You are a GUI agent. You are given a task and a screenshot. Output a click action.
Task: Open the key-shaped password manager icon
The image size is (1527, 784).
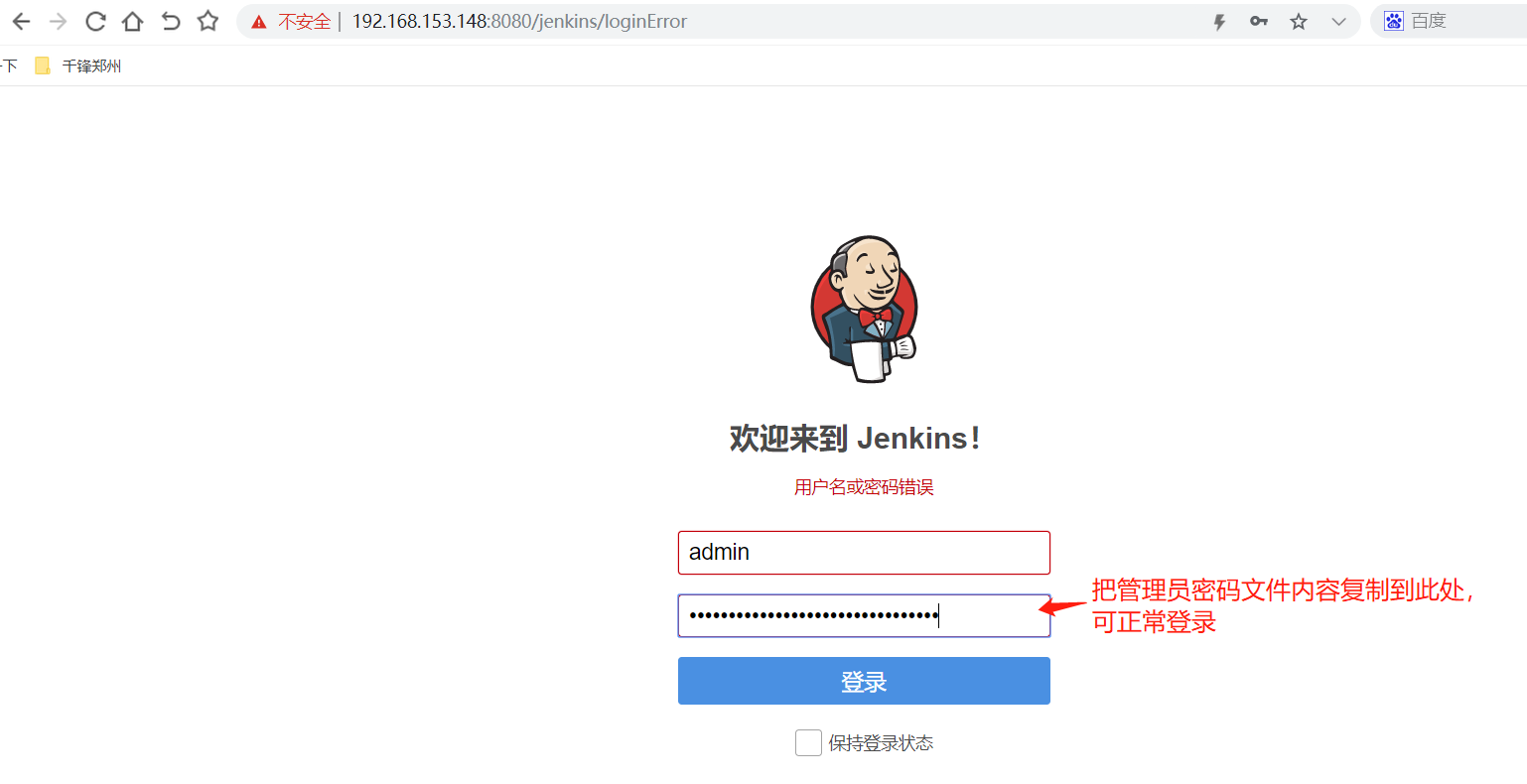click(1258, 20)
